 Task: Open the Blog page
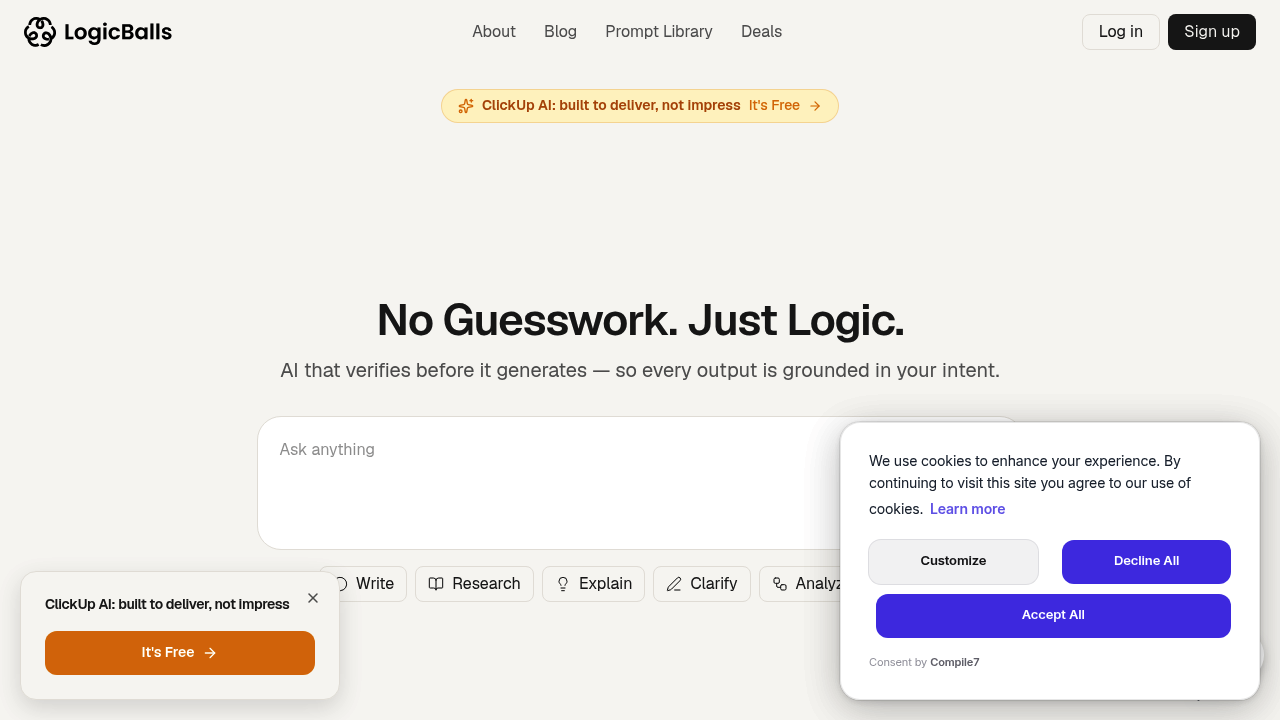560,32
